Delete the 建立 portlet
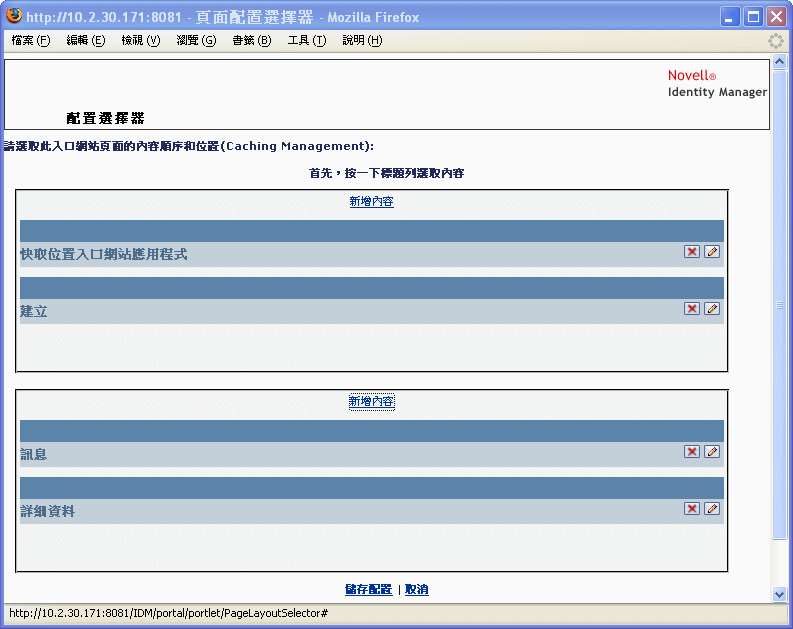The height and width of the screenshot is (629, 793). pos(691,308)
